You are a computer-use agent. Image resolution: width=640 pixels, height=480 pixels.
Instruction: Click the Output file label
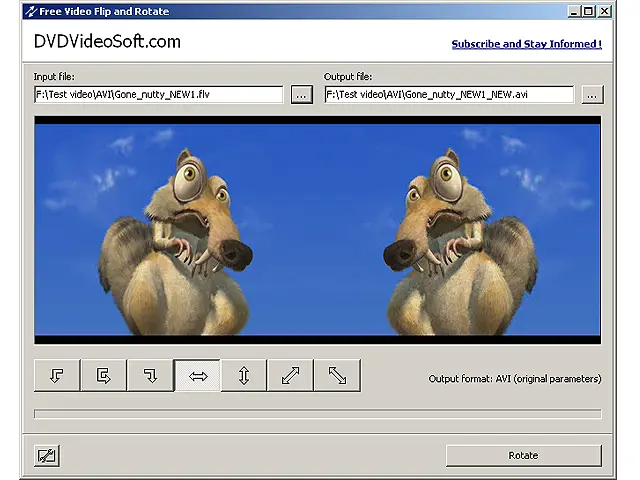348,77
